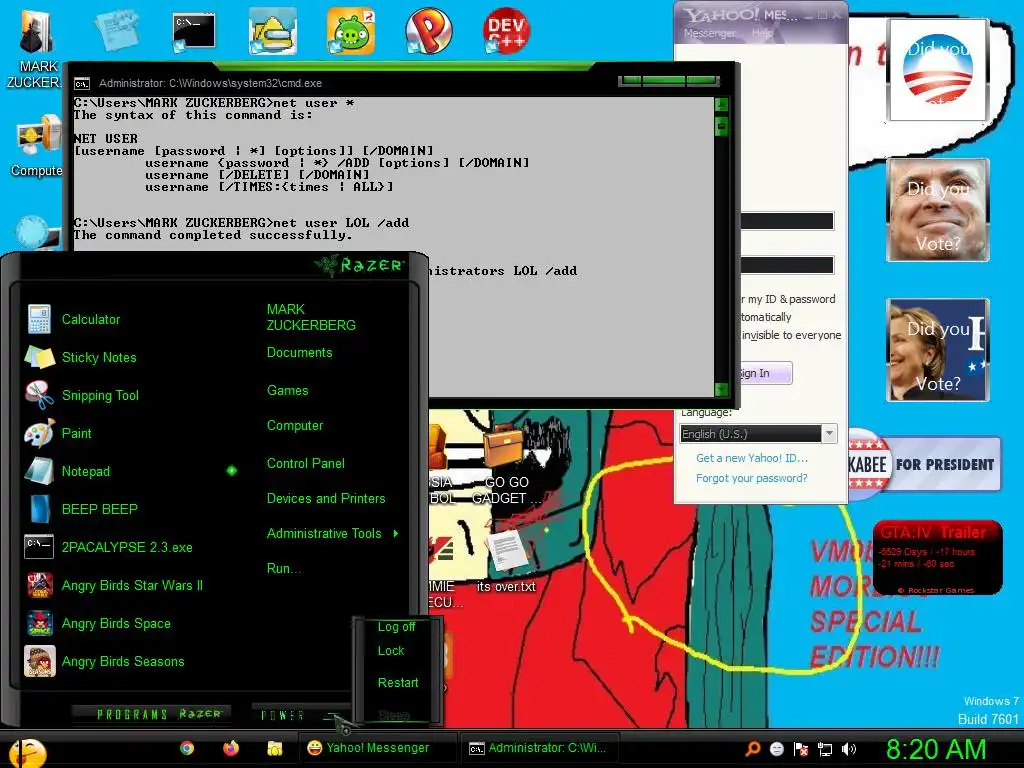Click the McCain Did you Vote gadget
The width and height of the screenshot is (1024, 768).
(938, 210)
